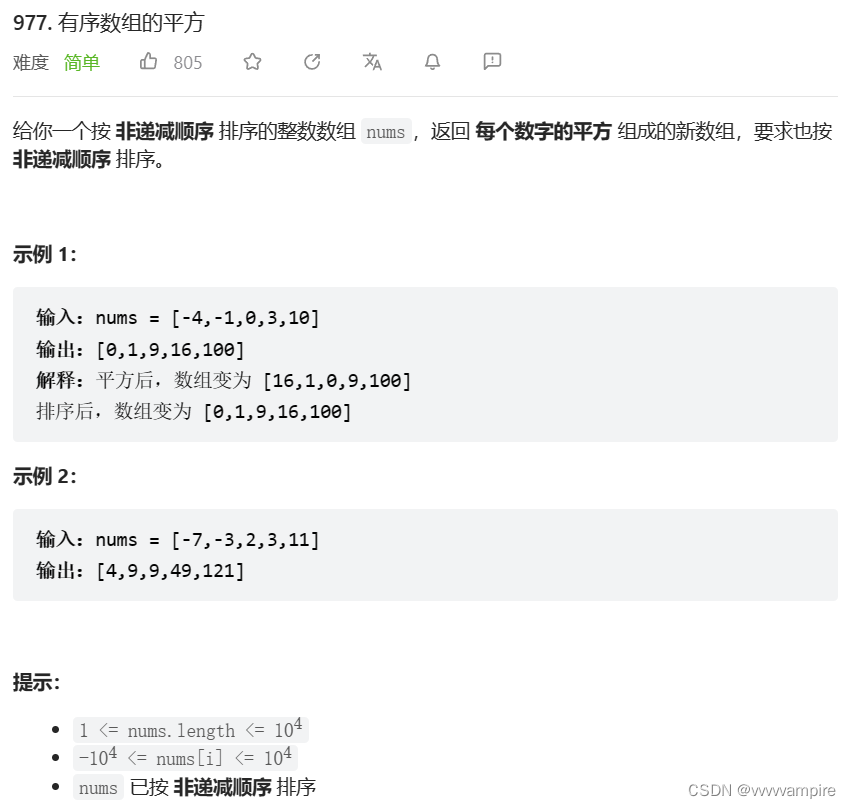Image resolution: width=851 pixels, height=808 pixels.
Task: Open the problem title 977. 有序数组的平方
Action: click(107, 23)
